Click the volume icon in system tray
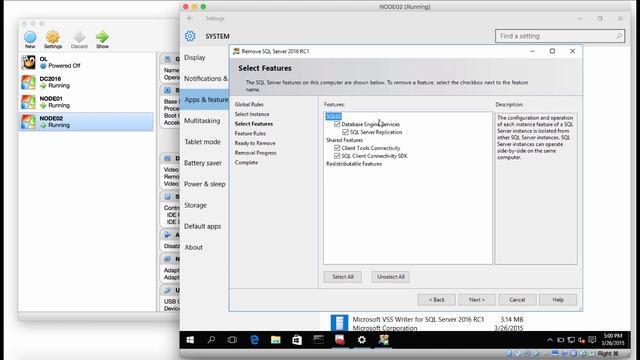 tap(581, 340)
